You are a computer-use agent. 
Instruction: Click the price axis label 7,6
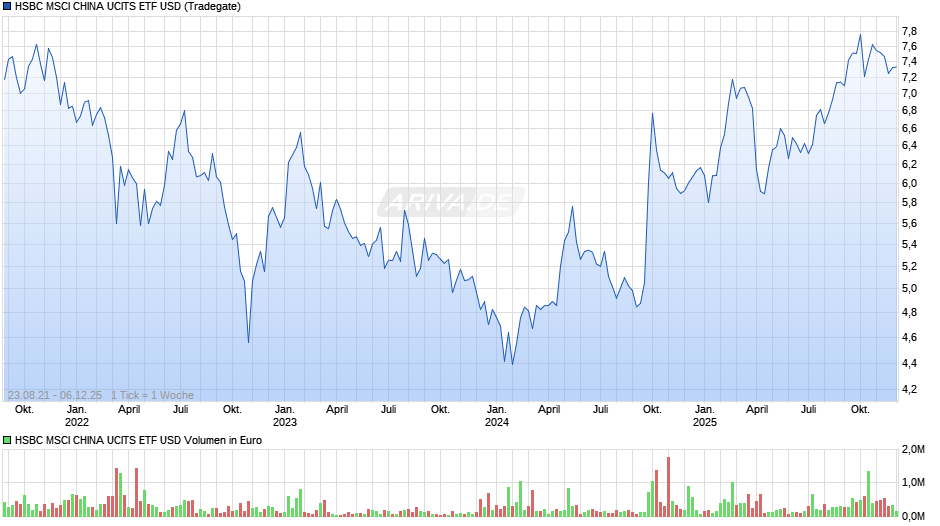(909, 47)
